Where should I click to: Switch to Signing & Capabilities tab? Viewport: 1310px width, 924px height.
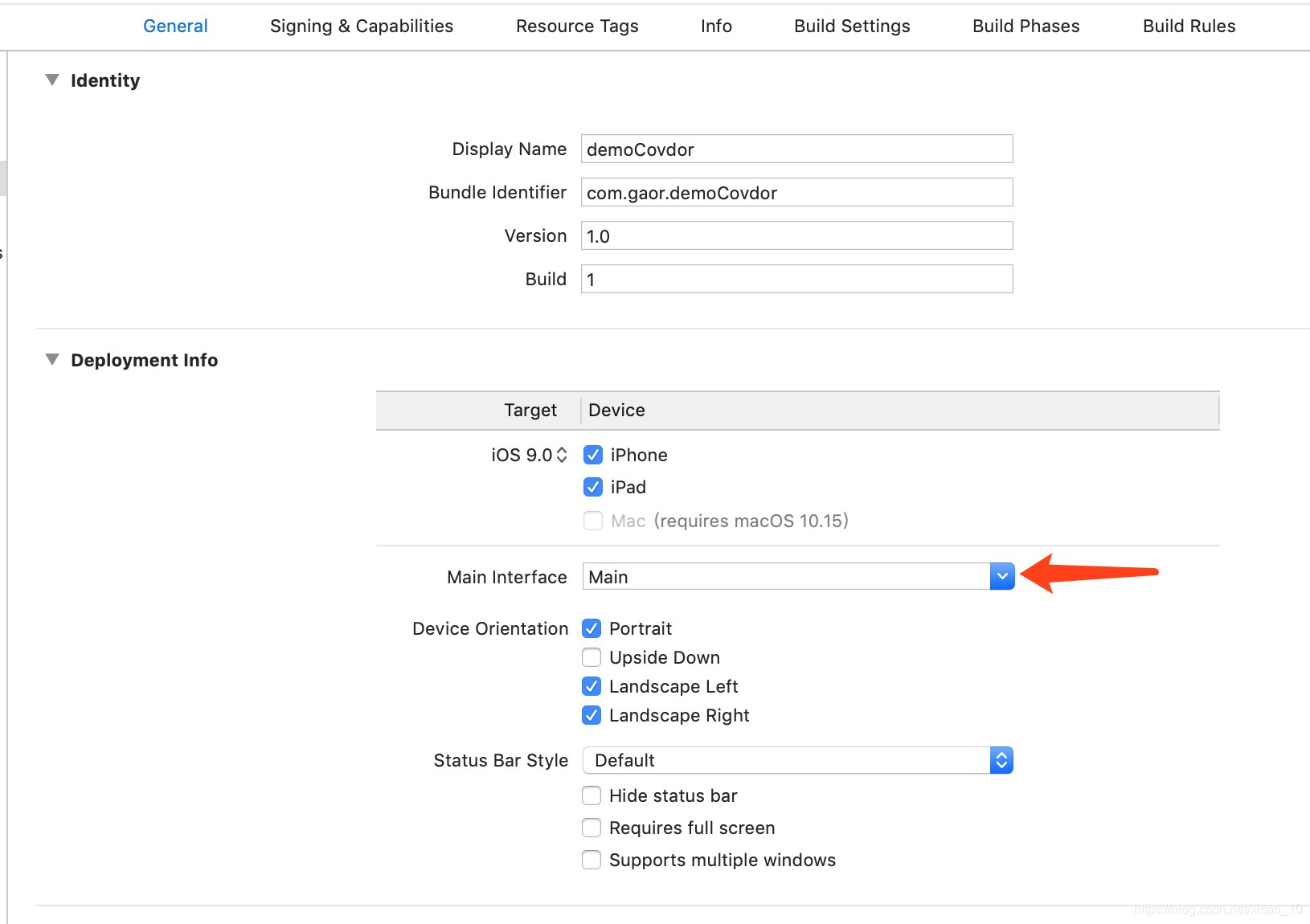pos(362,26)
